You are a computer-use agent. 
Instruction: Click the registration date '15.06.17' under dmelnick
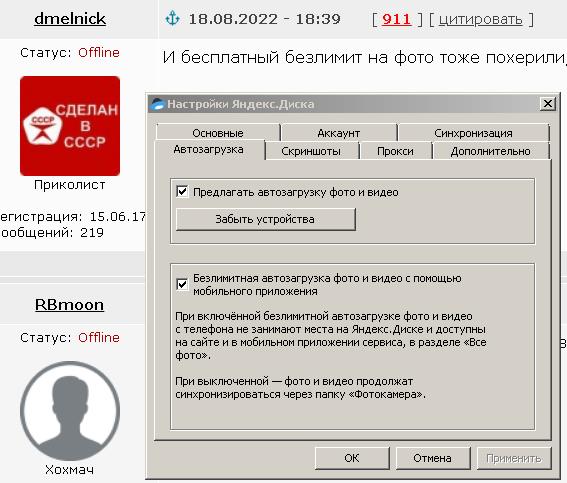[118, 217]
